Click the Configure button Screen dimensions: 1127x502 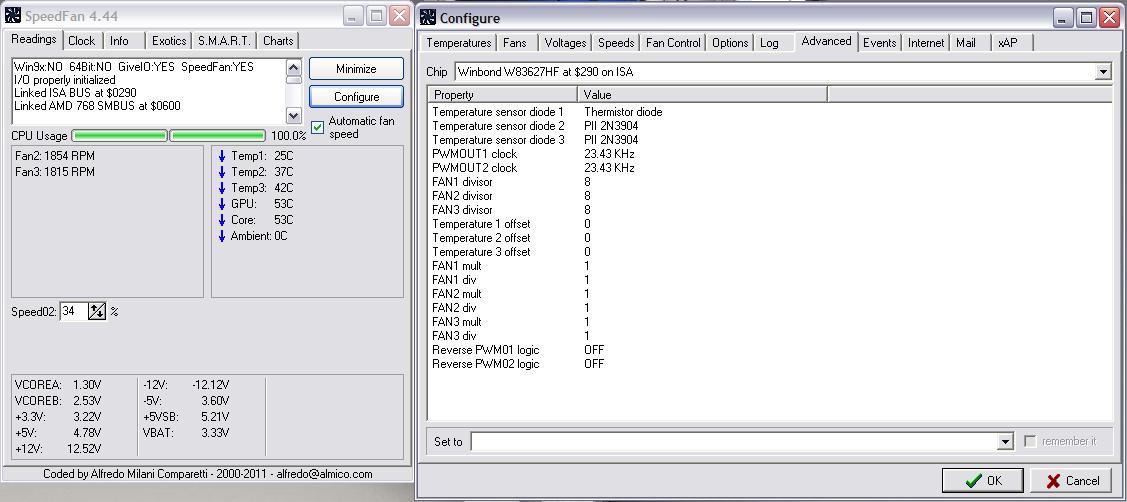click(x=356, y=96)
